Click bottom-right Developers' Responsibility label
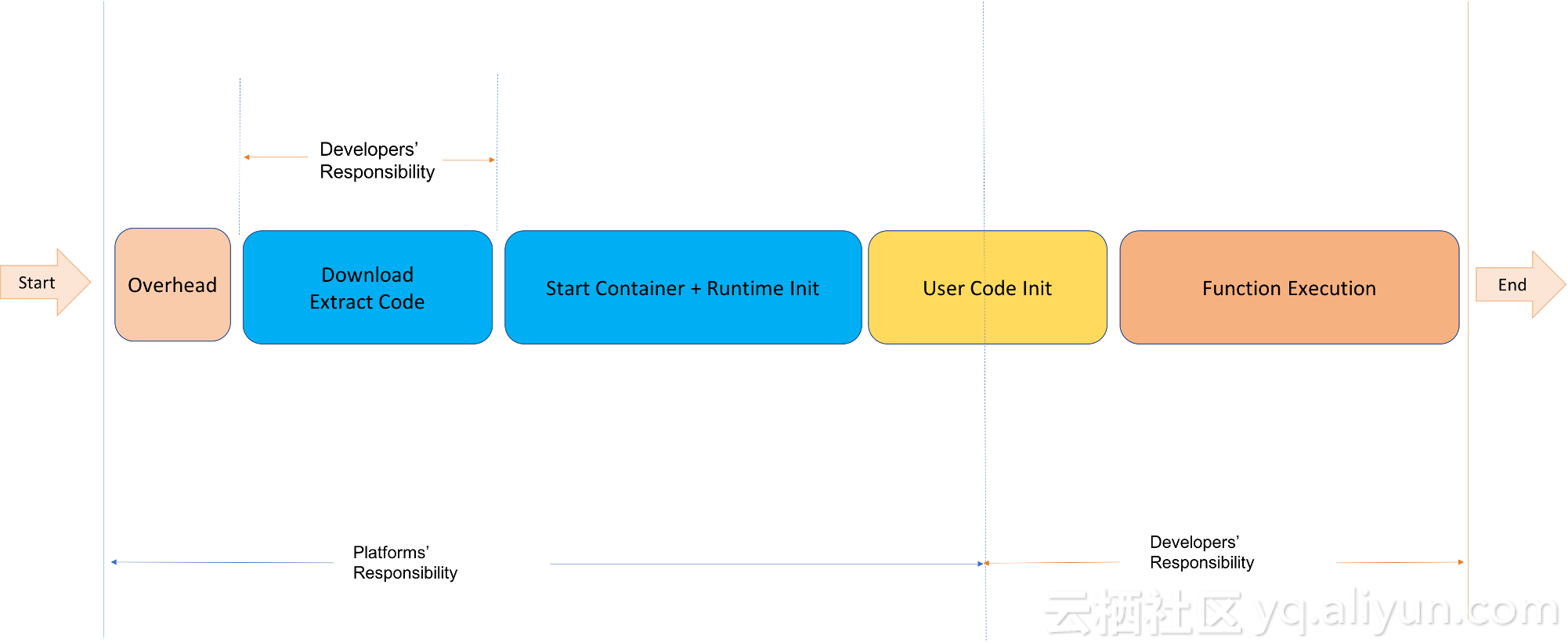Viewport: 1568px width, 642px height. tap(1201, 552)
